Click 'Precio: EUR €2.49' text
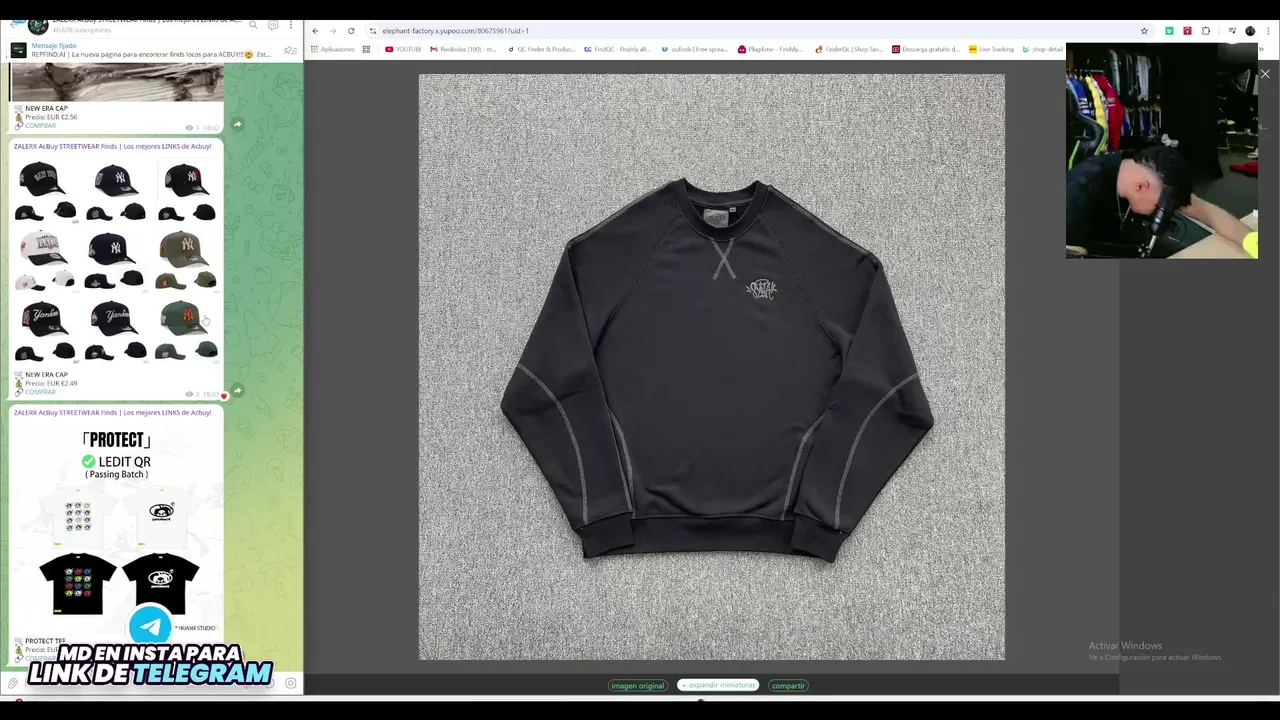Screen dimensions: 1280x720 [x=51, y=383]
